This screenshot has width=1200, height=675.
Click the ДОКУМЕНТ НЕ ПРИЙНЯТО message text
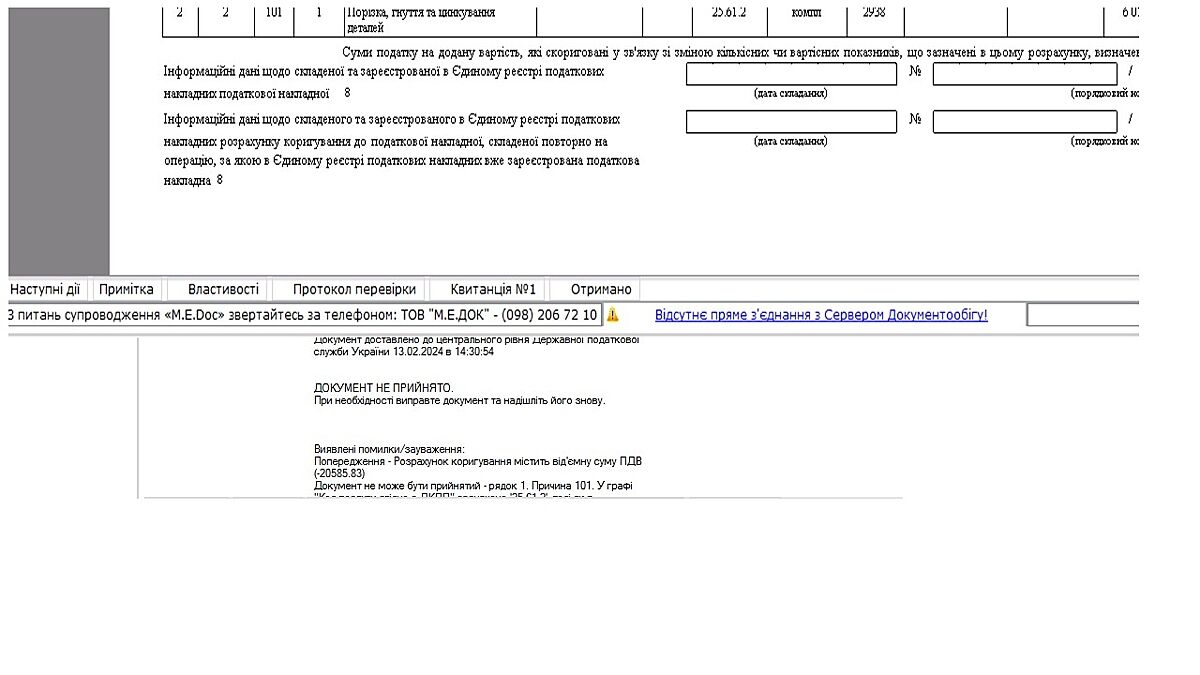383,388
